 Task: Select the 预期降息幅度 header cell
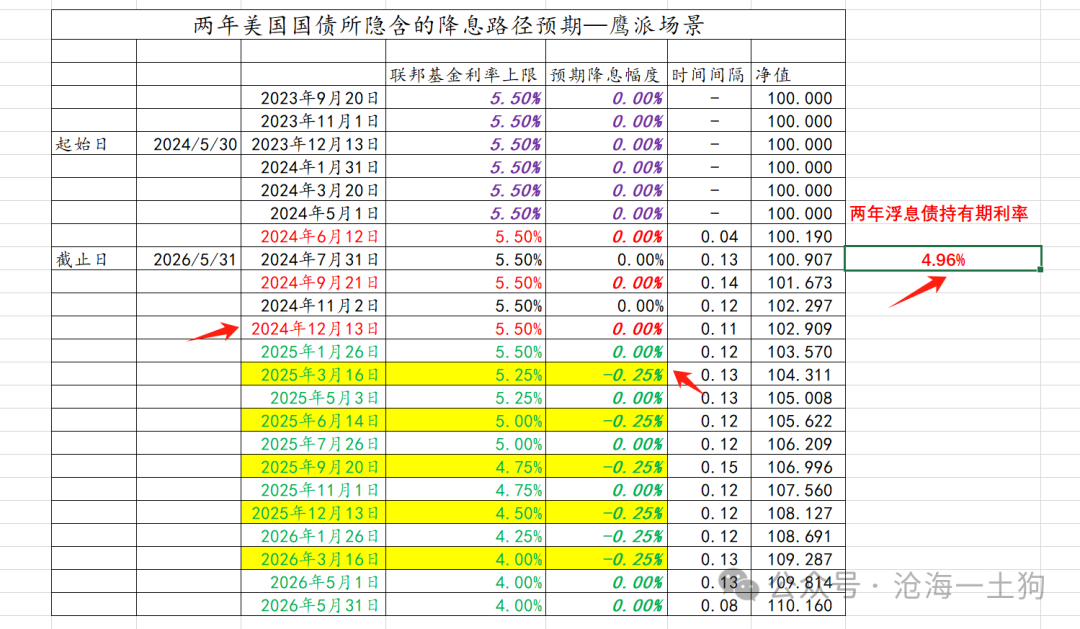[x=606, y=74]
